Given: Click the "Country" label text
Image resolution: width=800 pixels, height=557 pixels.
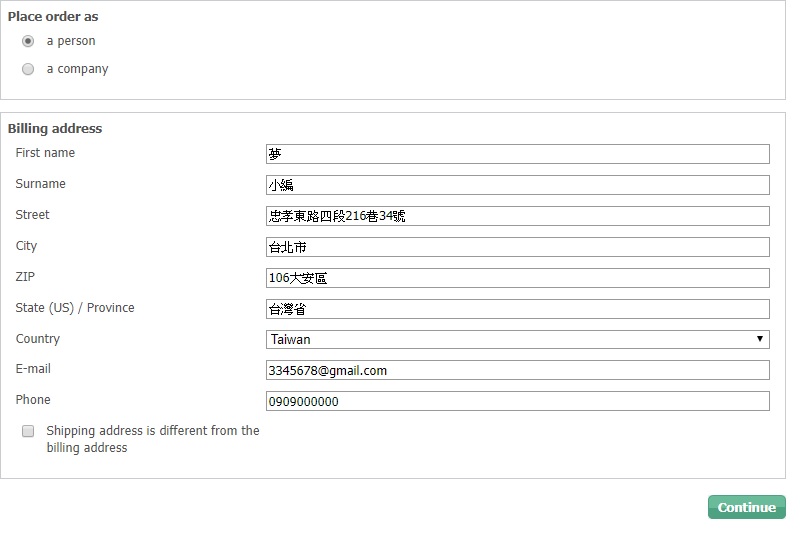Looking at the screenshot, I should pos(38,339).
